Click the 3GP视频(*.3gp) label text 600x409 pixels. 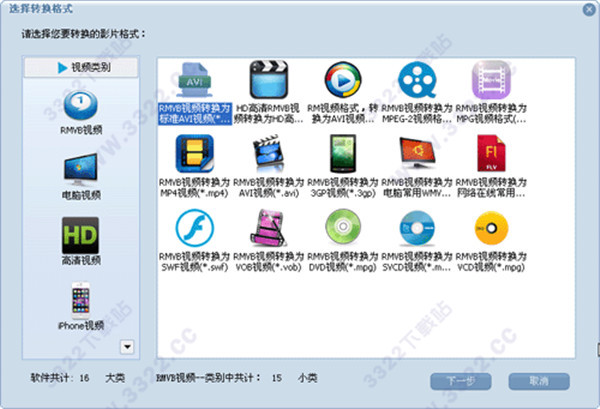343,193
